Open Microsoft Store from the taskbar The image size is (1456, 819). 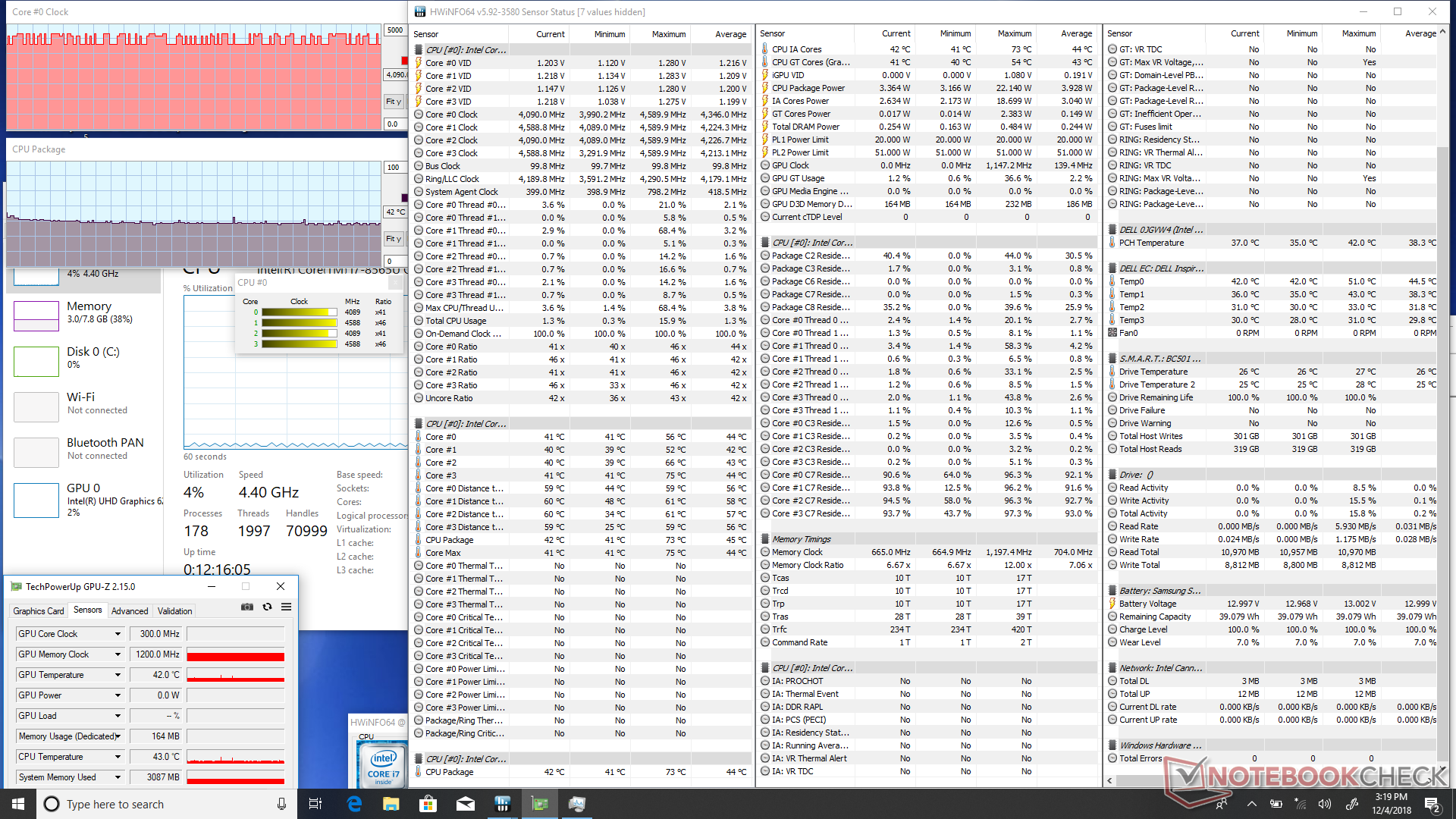click(428, 804)
